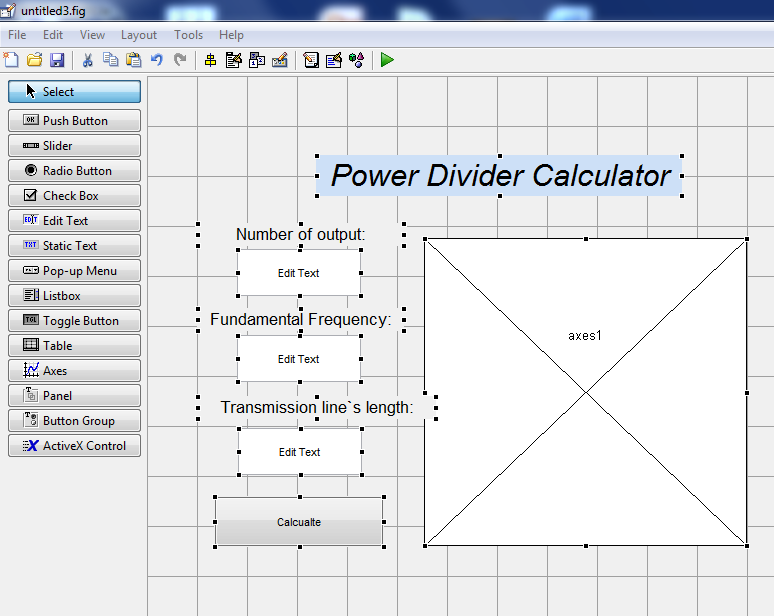
Task: Select Edit Text box under Fundamental Frequency
Action: pos(299,359)
